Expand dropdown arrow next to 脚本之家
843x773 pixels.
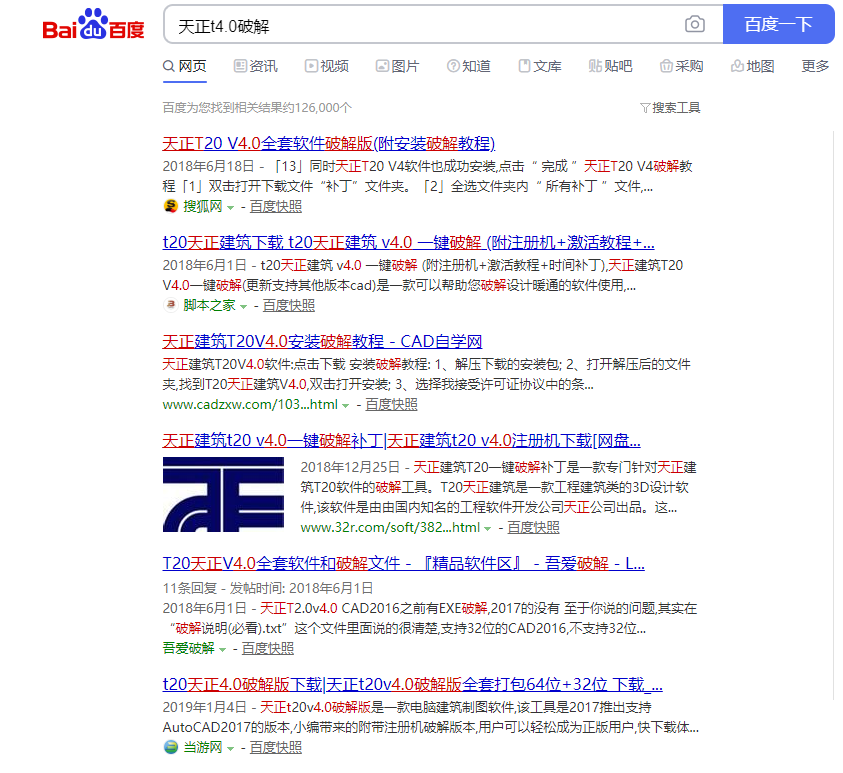[243, 306]
